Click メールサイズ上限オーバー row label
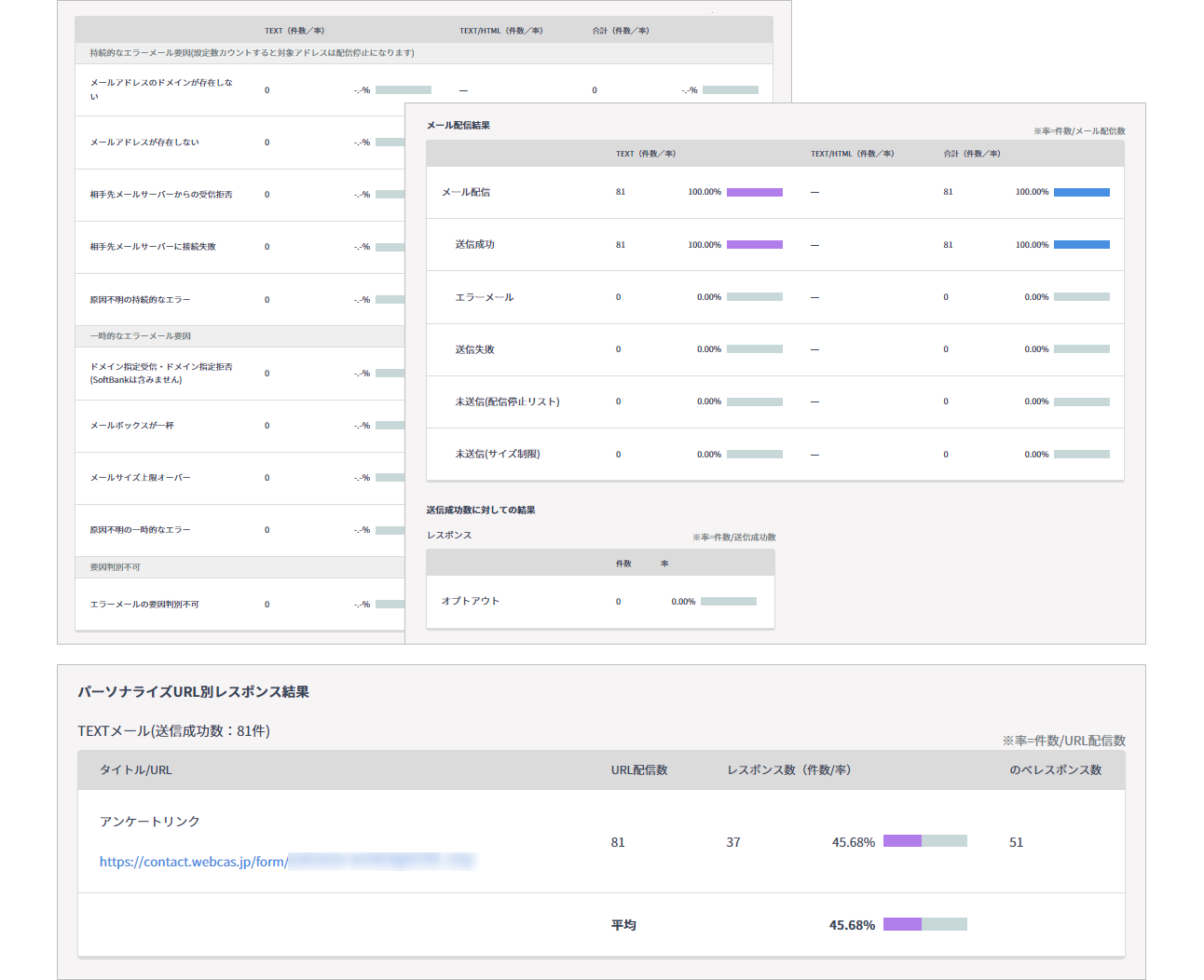The width and height of the screenshot is (1204, 980). tap(140, 478)
